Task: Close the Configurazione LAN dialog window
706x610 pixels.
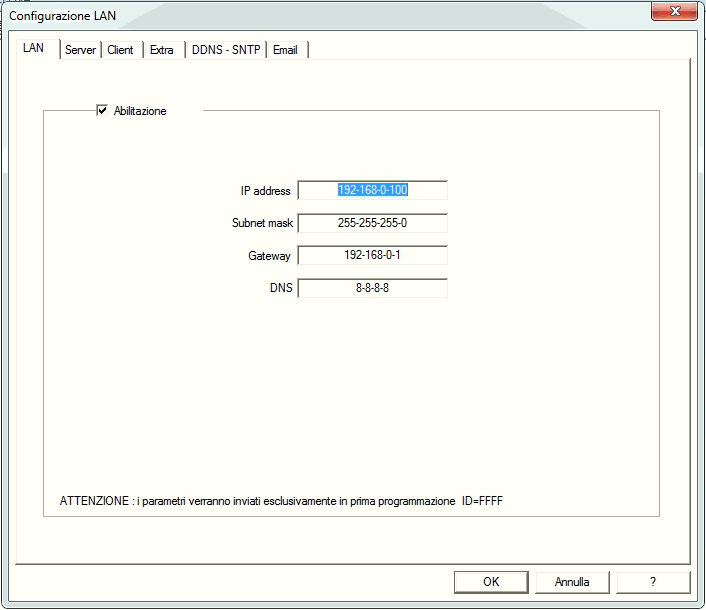Action: [674, 12]
